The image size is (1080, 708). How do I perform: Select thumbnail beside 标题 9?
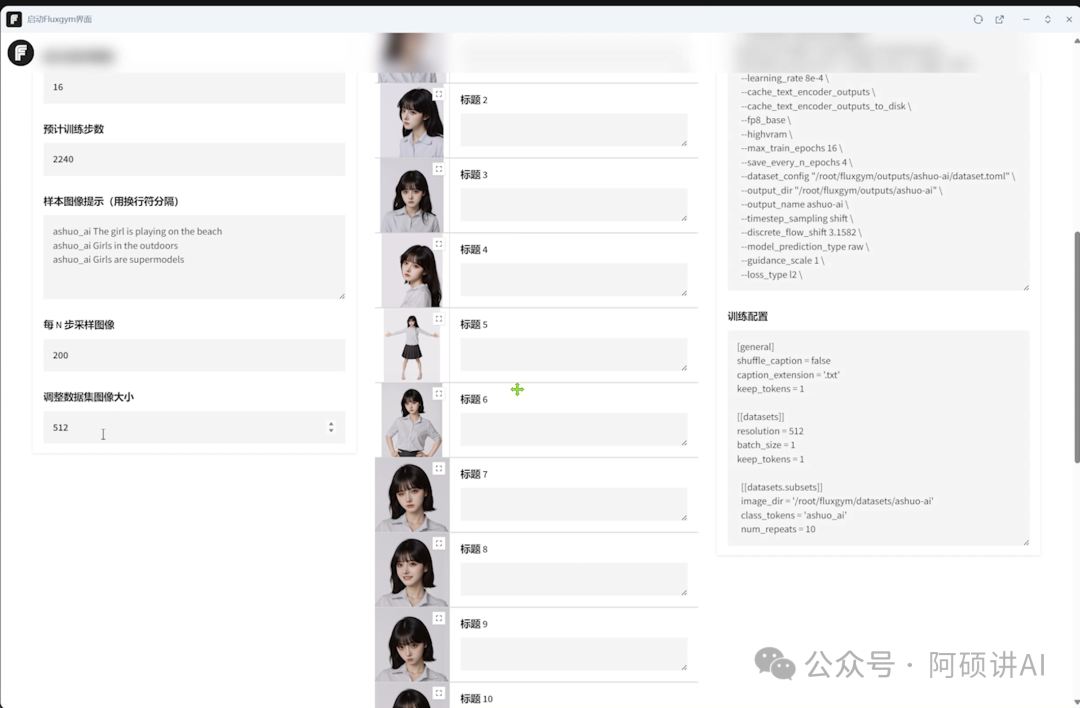(x=412, y=645)
